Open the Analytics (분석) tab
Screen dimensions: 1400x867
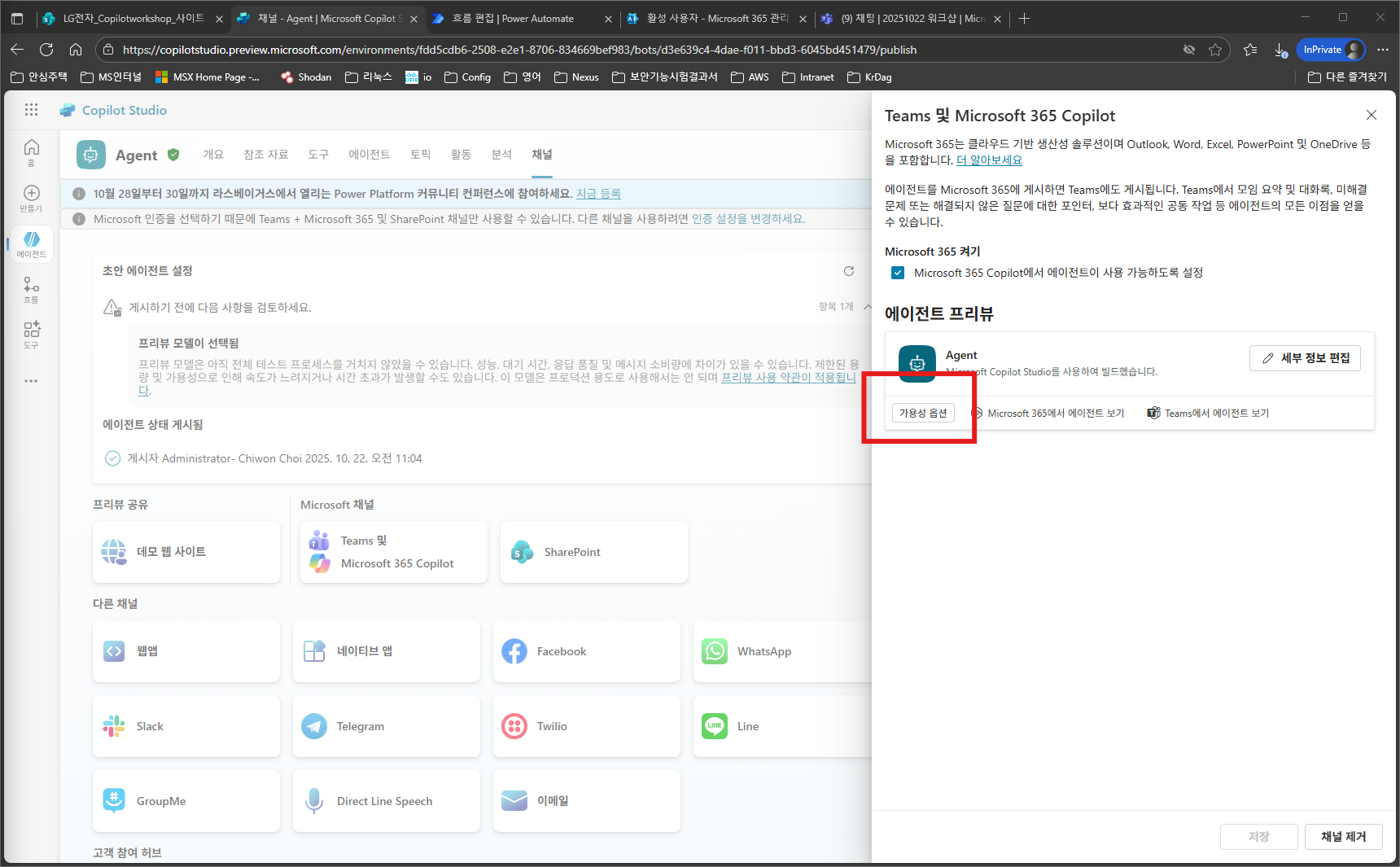pyautogui.click(x=501, y=154)
